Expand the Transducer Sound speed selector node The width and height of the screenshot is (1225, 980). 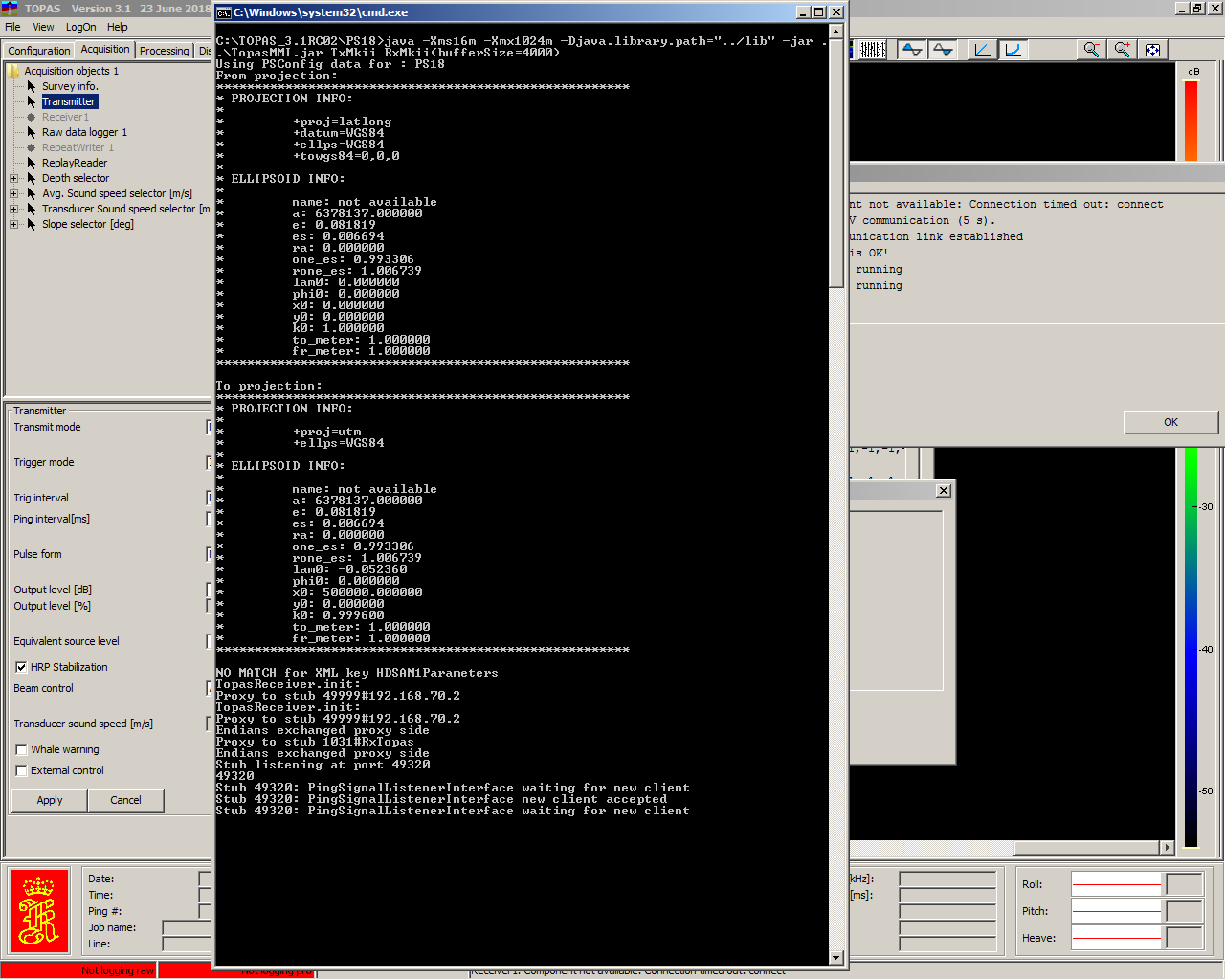(14, 209)
